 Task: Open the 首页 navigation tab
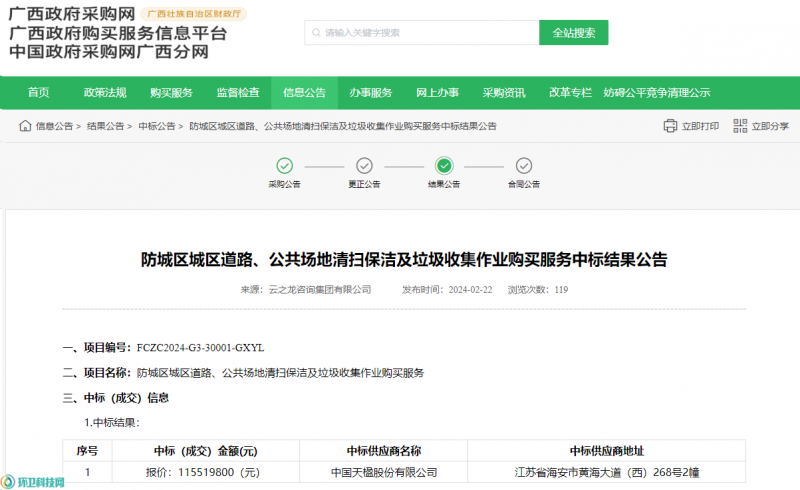pos(38,93)
